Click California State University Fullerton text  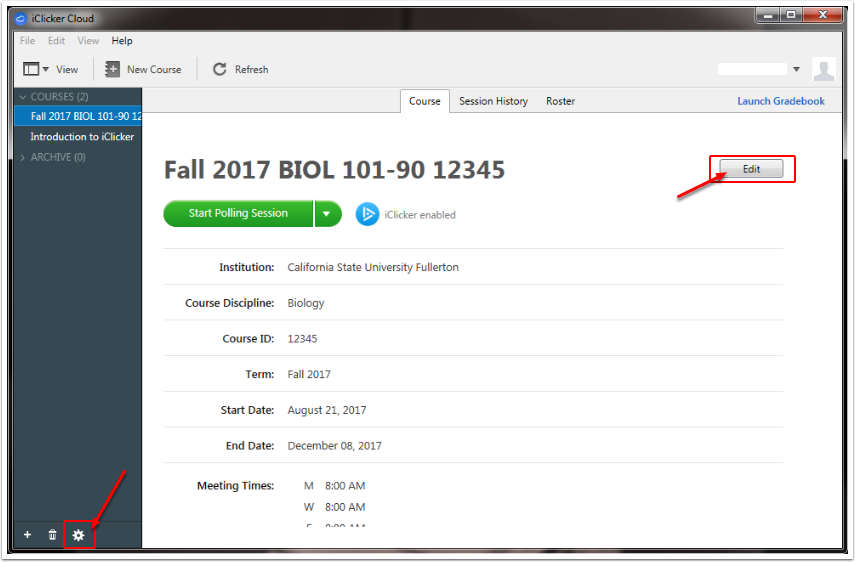tap(373, 267)
